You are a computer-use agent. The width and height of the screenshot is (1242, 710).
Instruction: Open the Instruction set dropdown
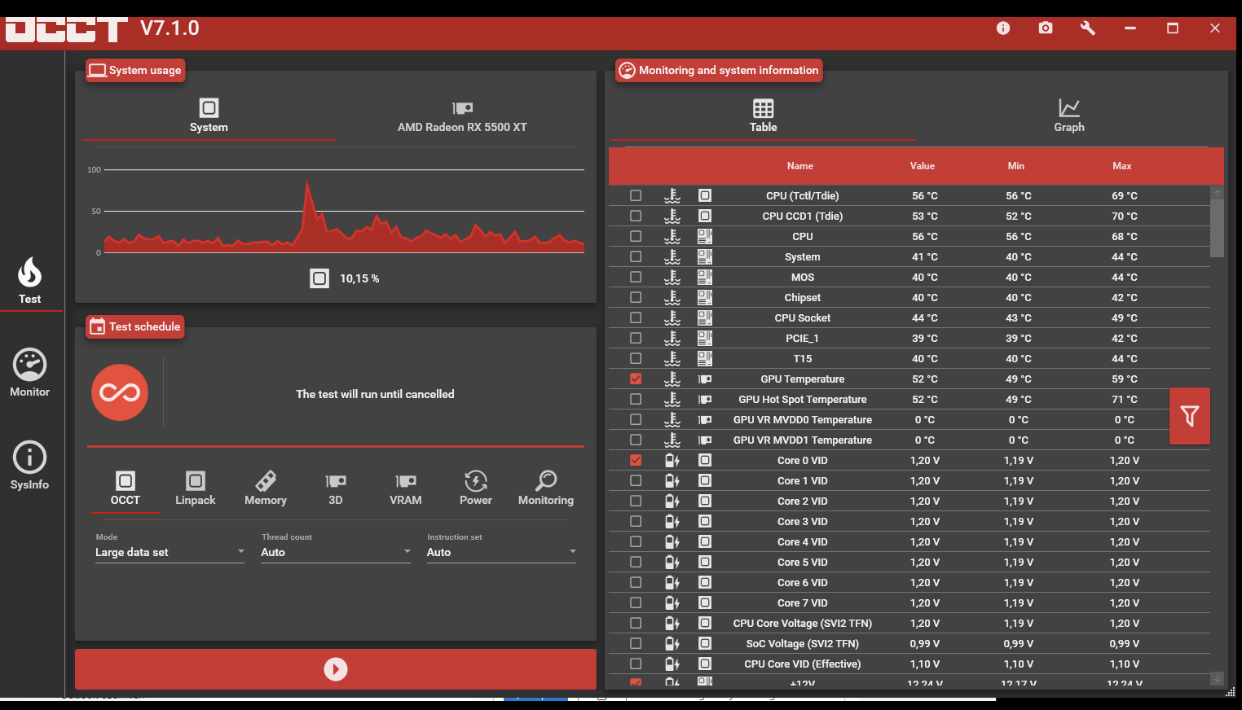coord(501,552)
